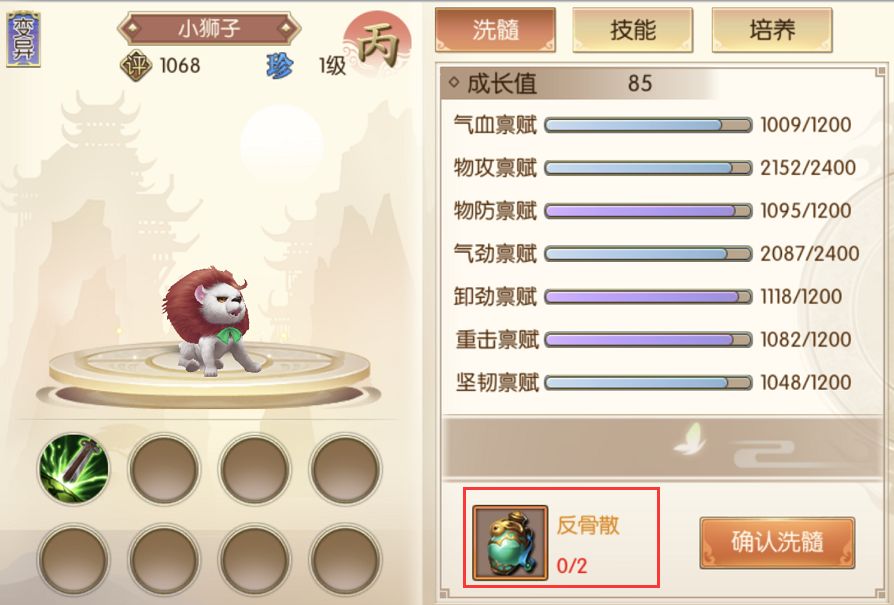Tap the 坚韧禀赋 progress bar
This screenshot has width=894, height=605.
648,383
